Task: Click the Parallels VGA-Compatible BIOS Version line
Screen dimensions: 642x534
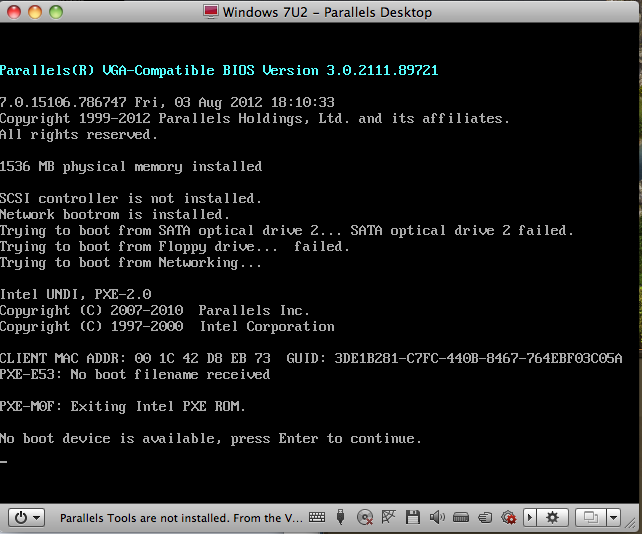Action: pos(219,70)
